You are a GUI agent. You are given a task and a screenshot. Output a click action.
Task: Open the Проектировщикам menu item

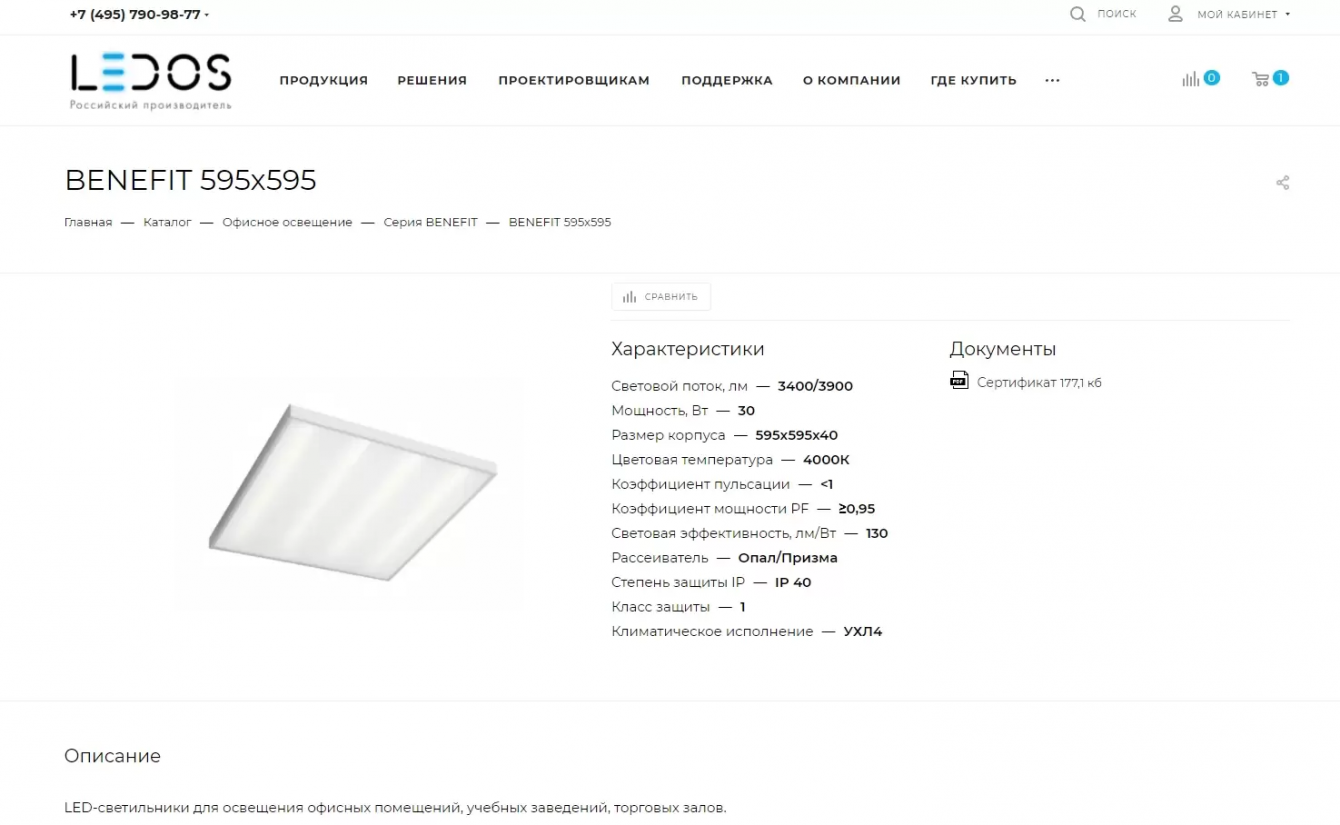(x=574, y=80)
